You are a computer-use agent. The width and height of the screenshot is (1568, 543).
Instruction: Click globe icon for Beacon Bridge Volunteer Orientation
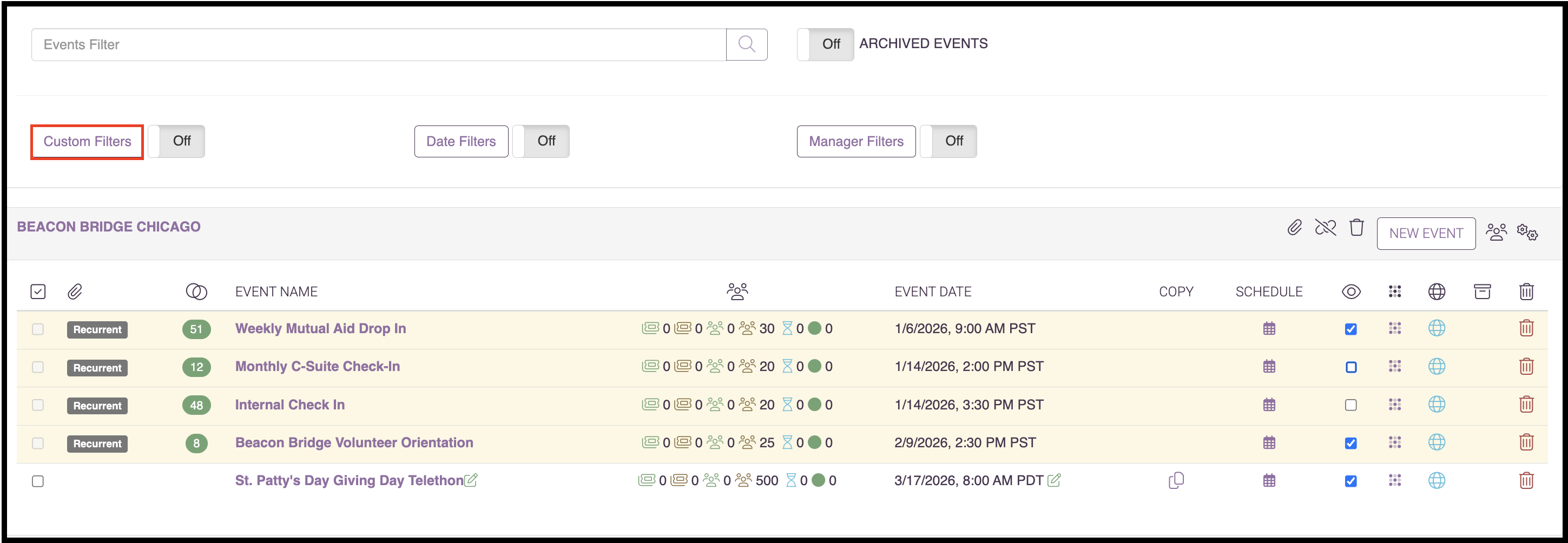tap(1436, 442)
